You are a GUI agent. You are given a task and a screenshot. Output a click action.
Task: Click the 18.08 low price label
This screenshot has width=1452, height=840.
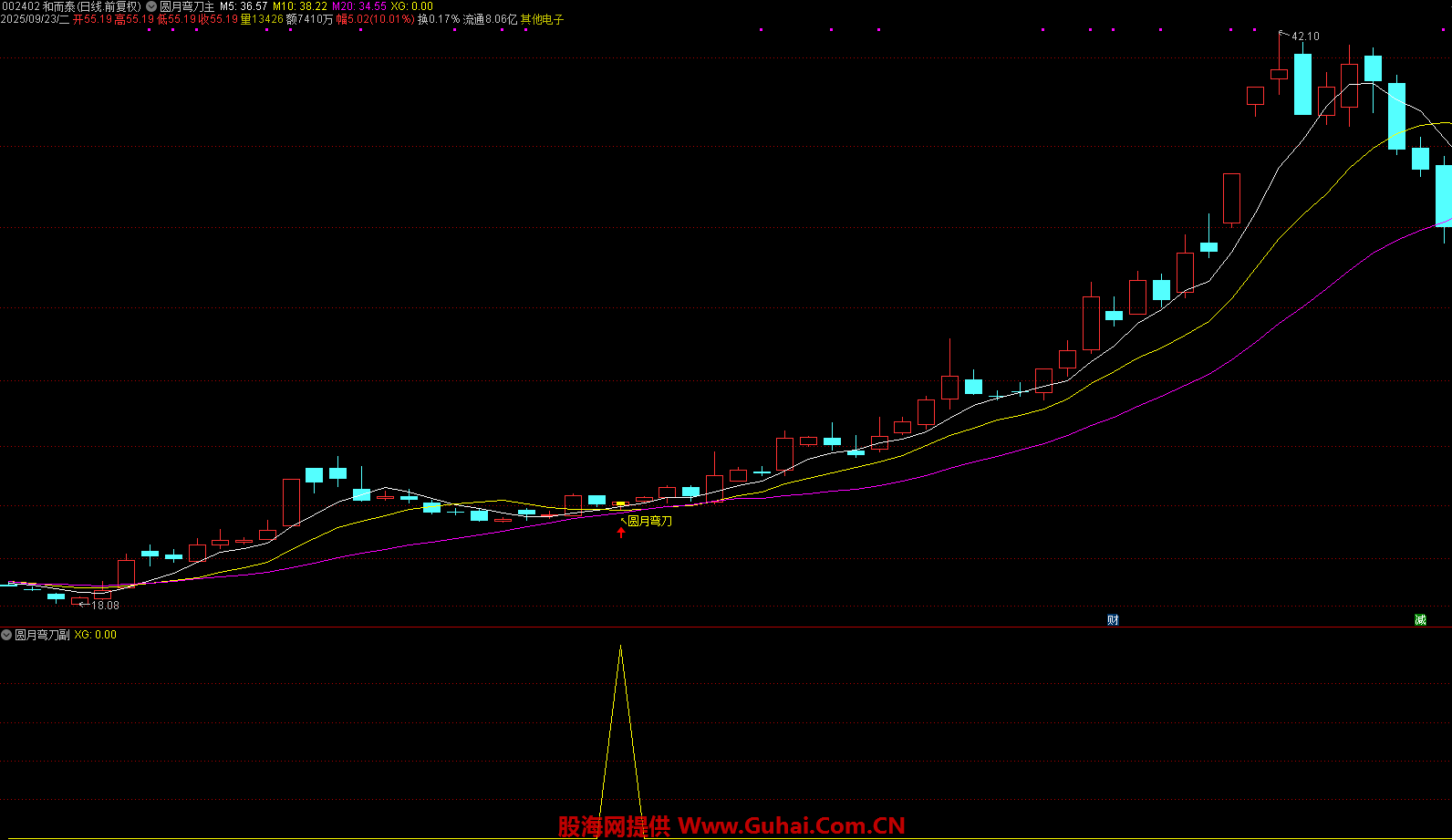[105, 606]
